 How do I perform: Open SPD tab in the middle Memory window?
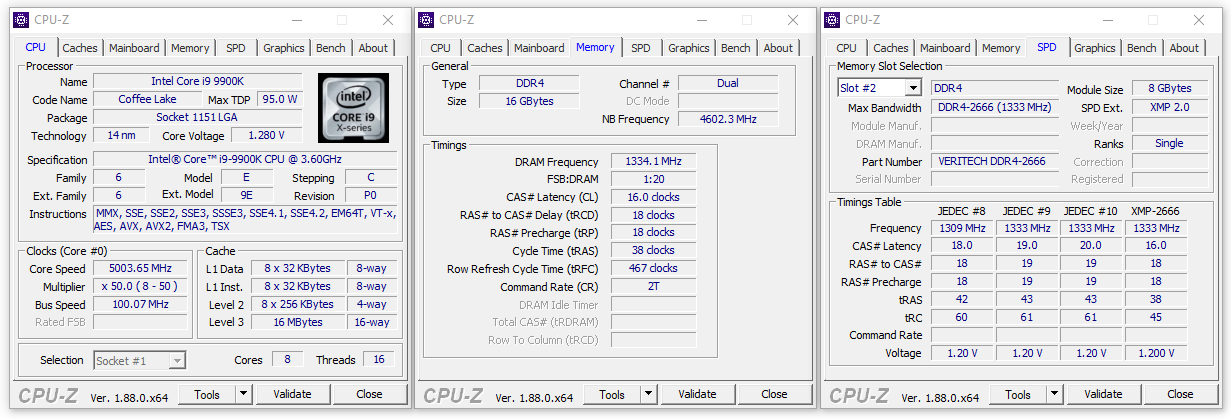pos(641,48)
